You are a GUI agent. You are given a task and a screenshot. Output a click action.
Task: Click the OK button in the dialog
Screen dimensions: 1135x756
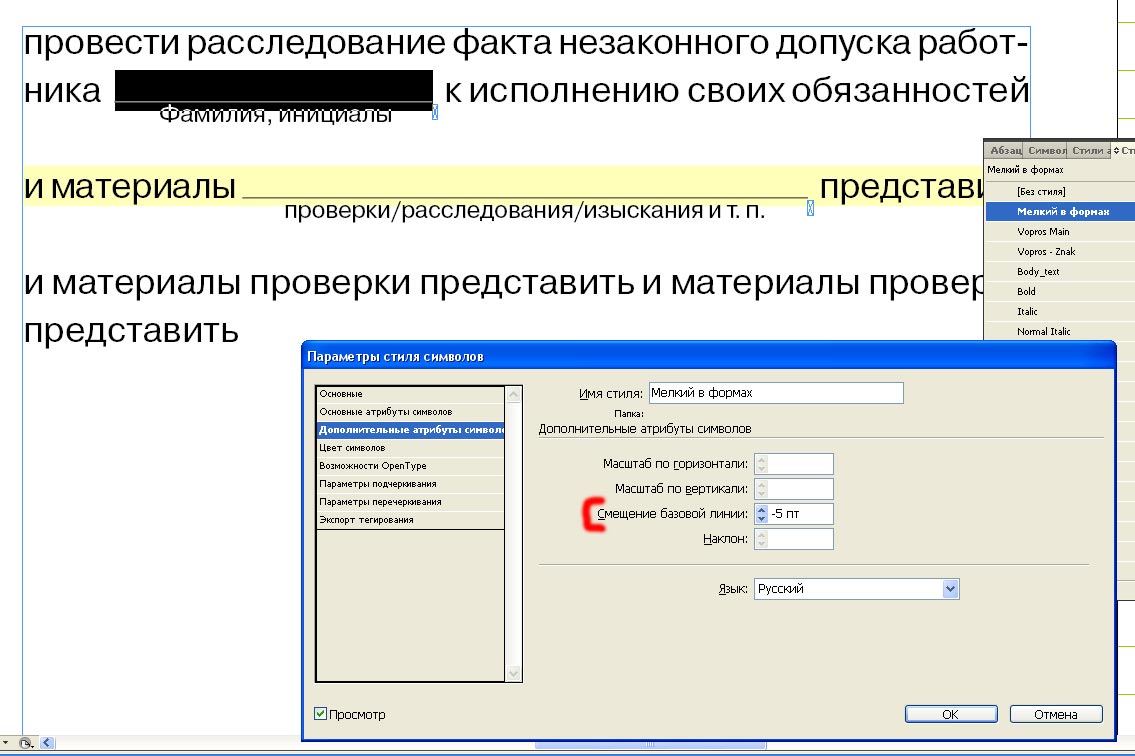click(951, 715)
